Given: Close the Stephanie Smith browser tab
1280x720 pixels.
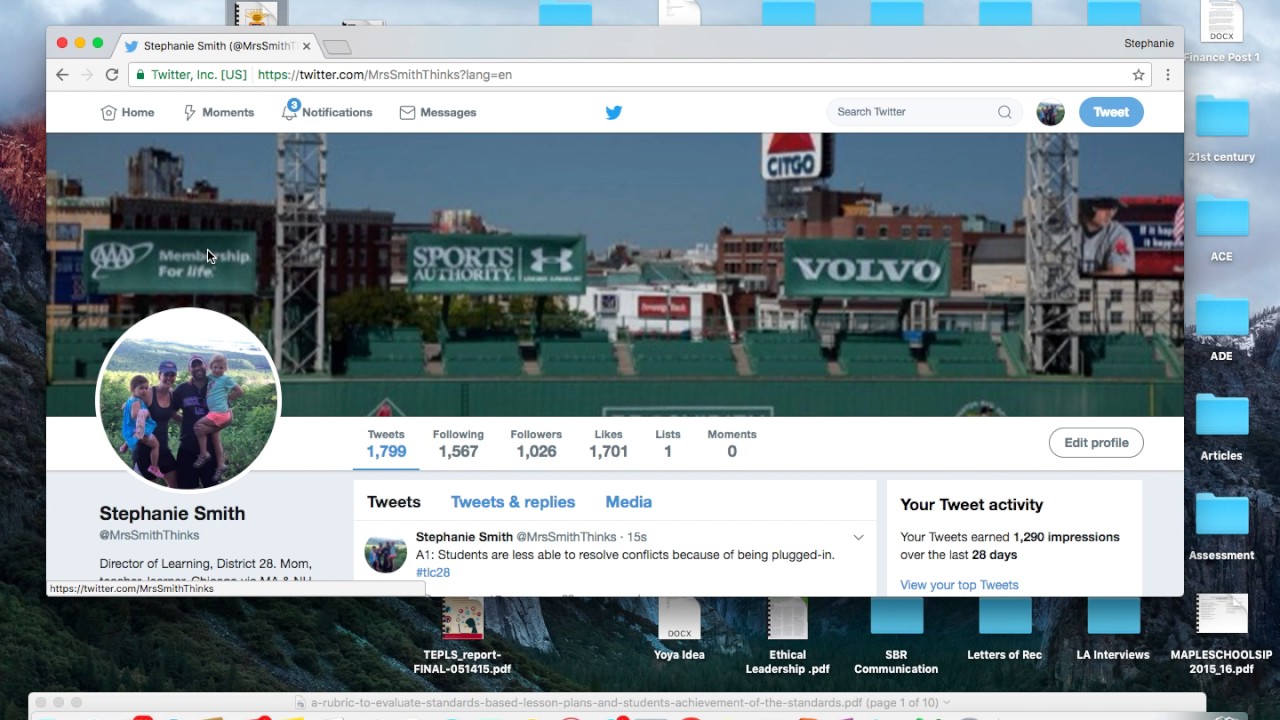Looking at the screenshot, I should tap(306, 46).
